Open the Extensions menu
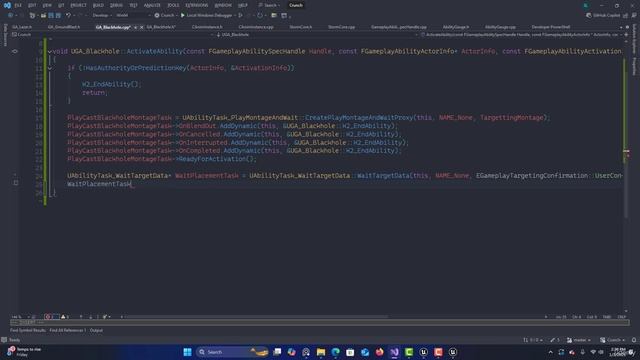 pyautogui.click(x=197, y=5)
